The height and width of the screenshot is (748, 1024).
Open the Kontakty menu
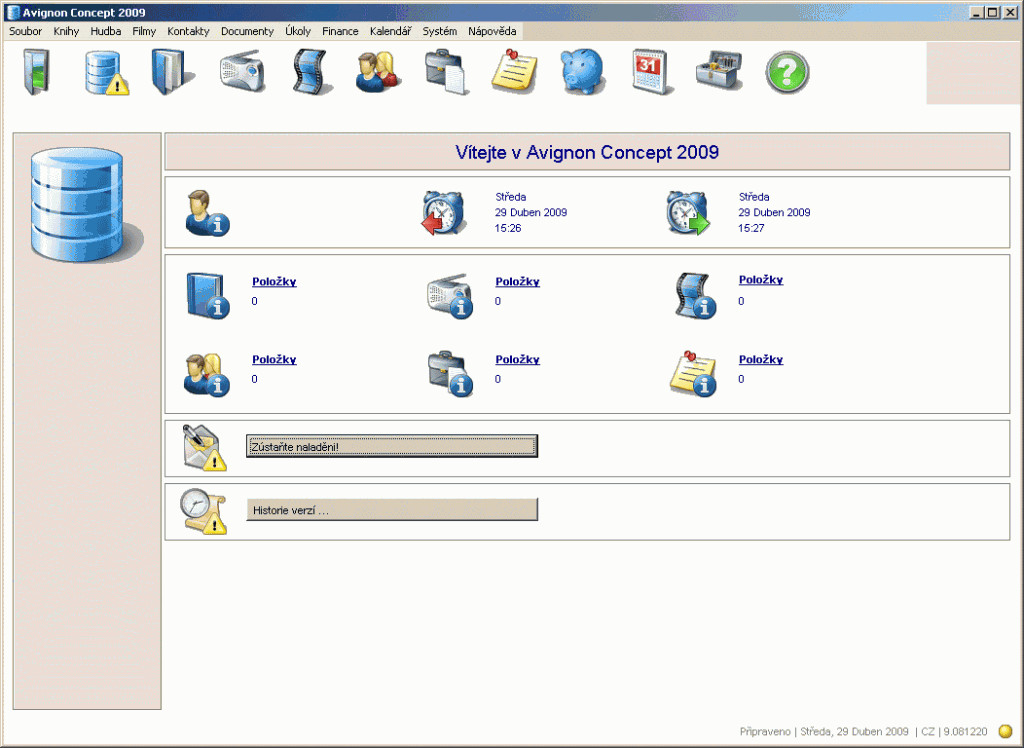coord(188,31)
